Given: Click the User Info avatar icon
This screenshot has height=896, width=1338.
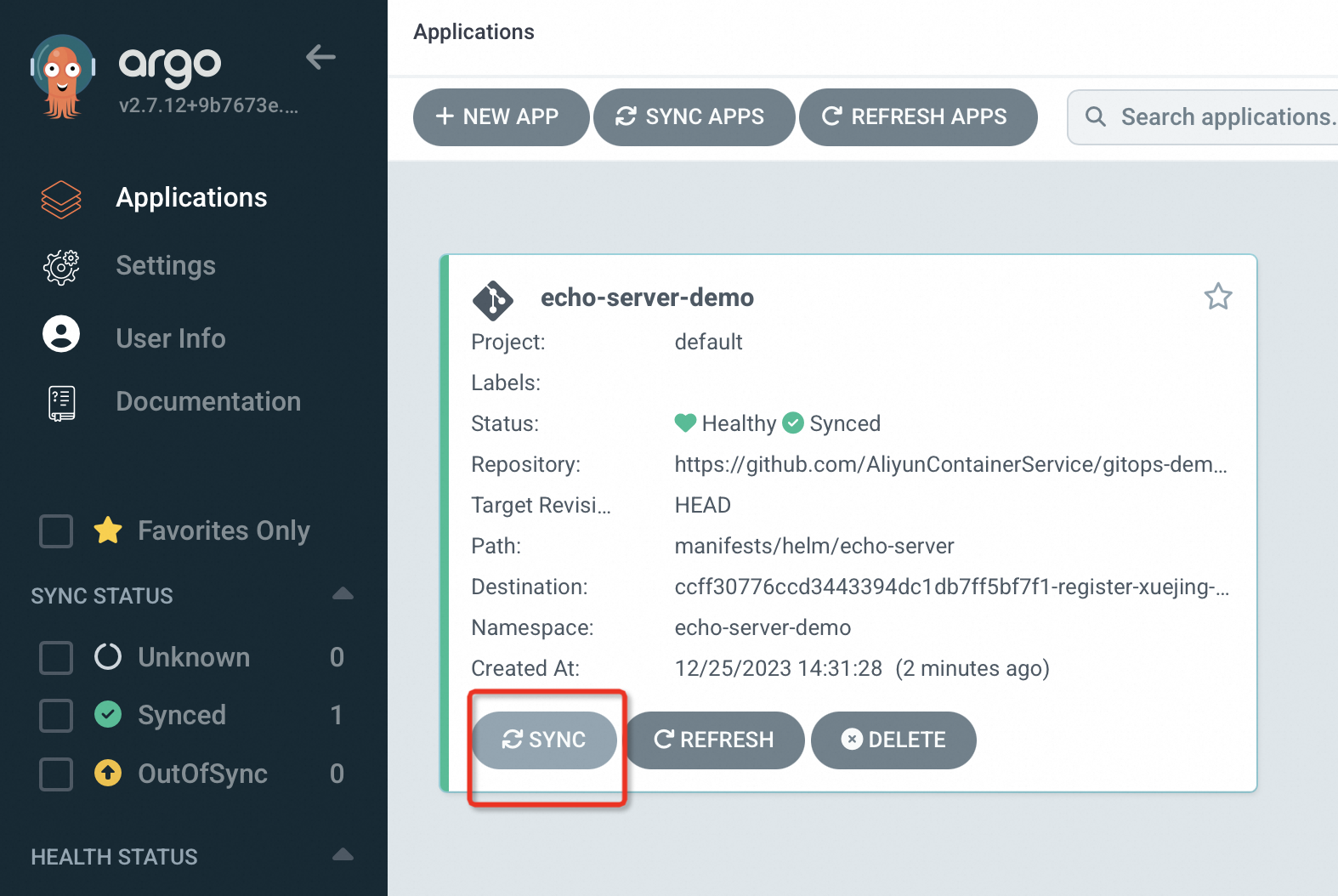Looking at the screenshot, I should 61,334.
